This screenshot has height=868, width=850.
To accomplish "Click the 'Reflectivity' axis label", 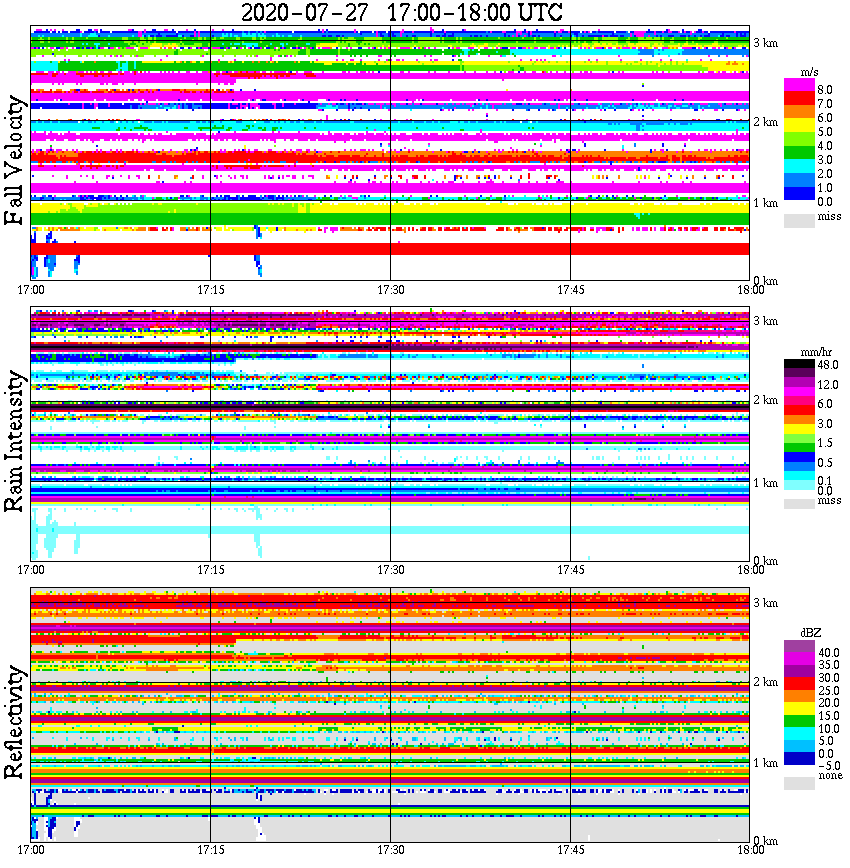I will point(14,722).
